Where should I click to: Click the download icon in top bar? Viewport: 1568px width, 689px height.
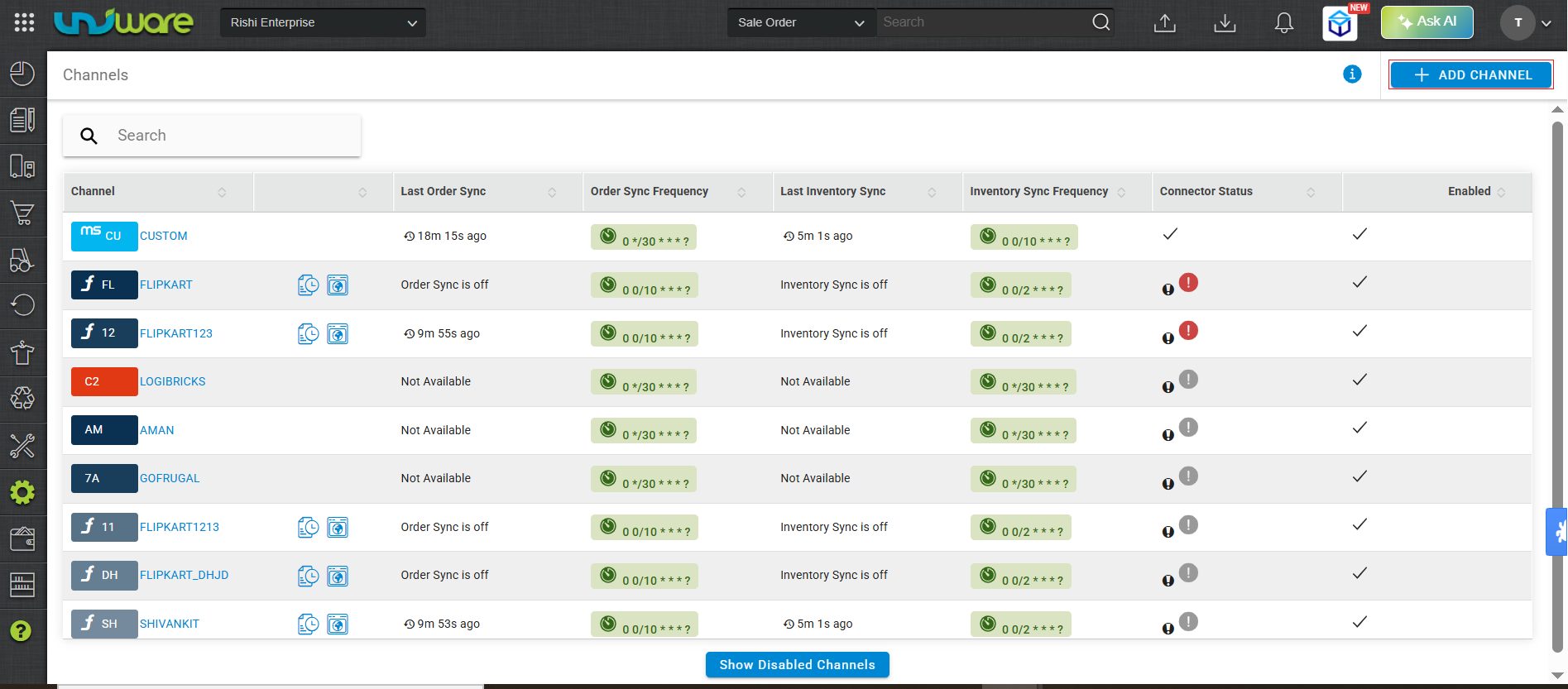pyautogui.click(x=1225, y=22)
